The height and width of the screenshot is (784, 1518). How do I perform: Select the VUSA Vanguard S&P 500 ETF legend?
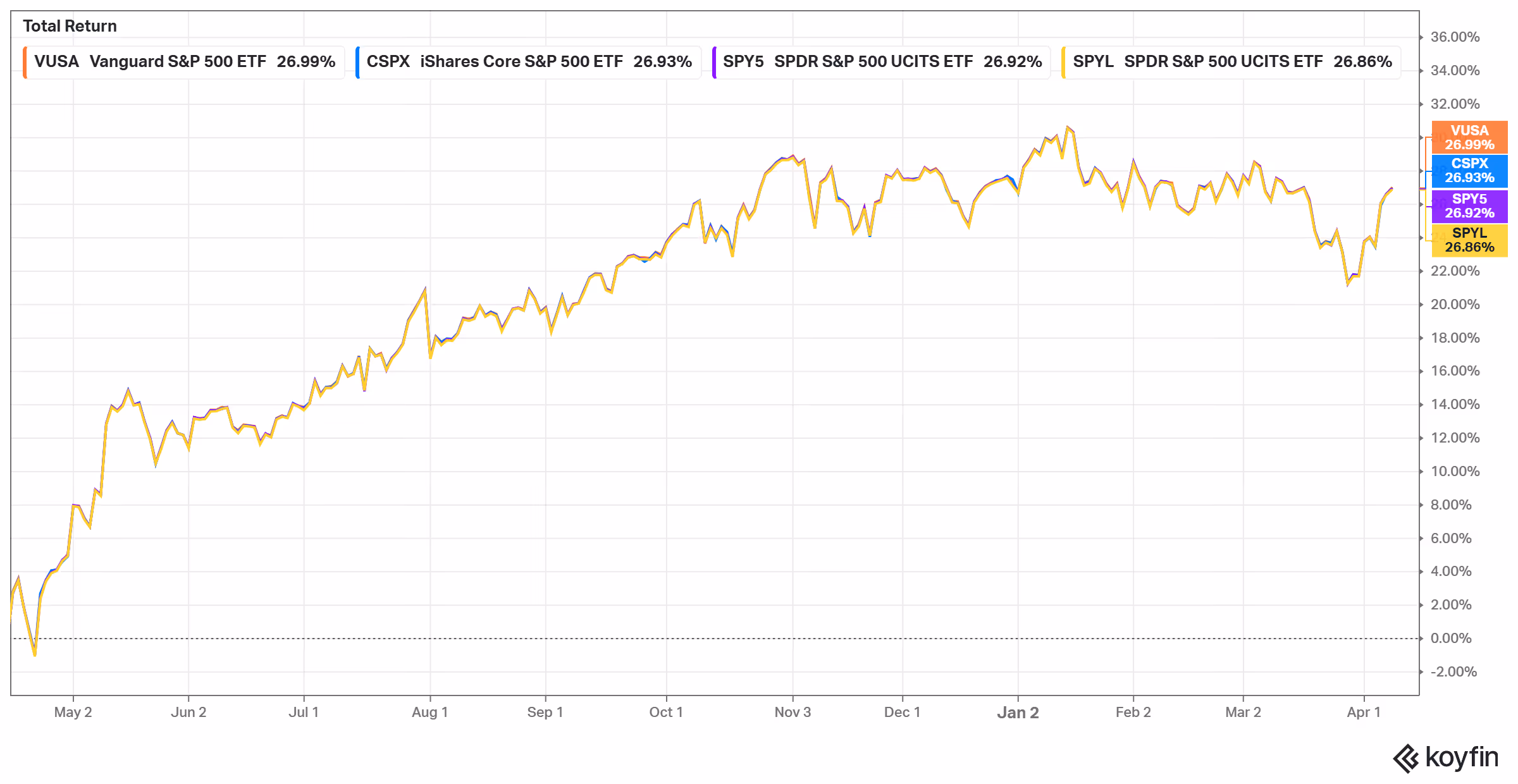(185, 62)
